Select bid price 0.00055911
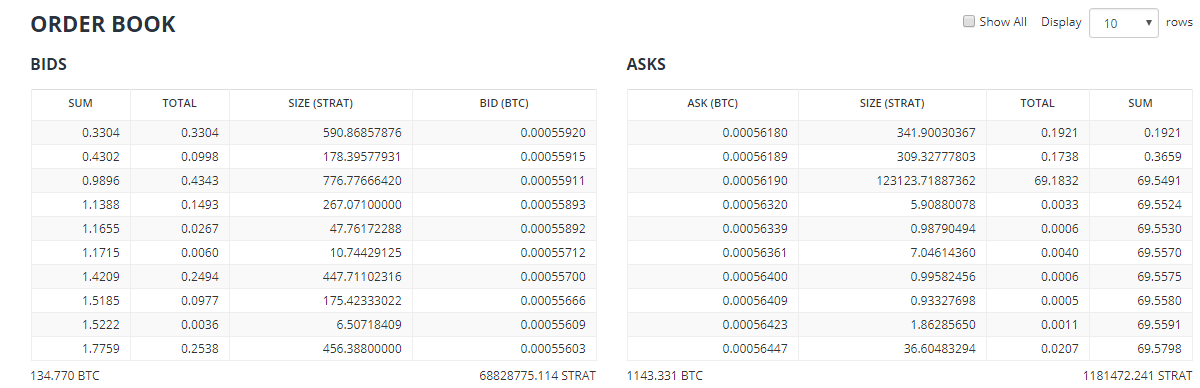 pos(552,181)
